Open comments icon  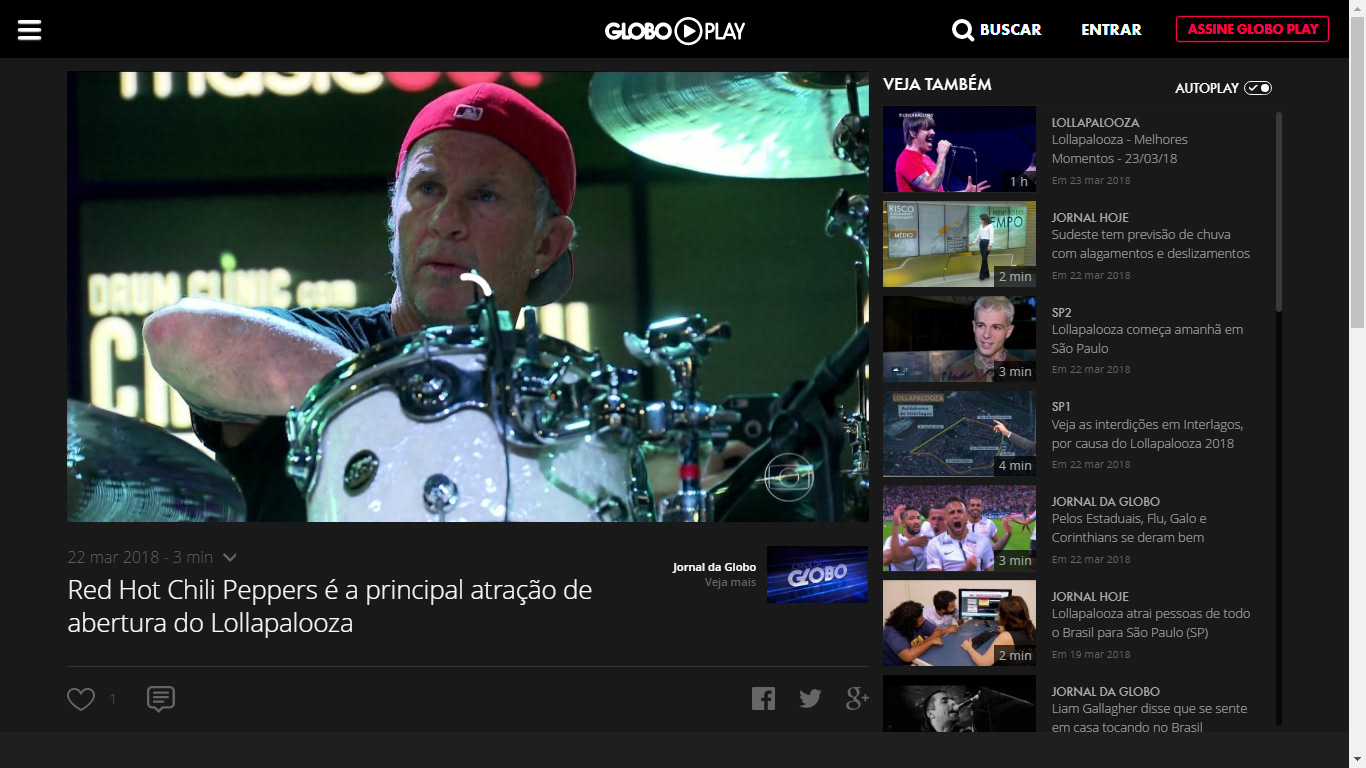coord(161,699)
